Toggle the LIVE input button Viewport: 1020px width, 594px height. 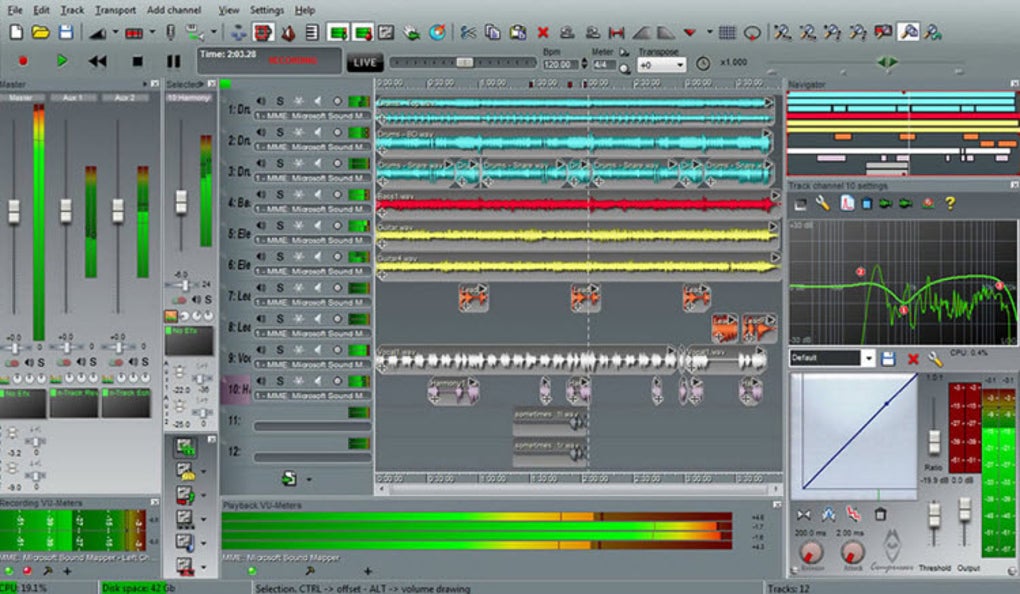click(x=364, y=62)
